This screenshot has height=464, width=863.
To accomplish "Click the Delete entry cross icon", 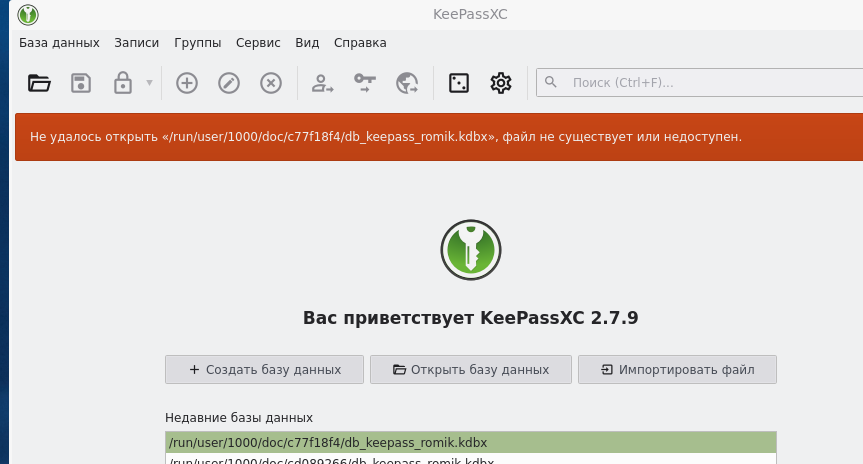I will [271, 83].
